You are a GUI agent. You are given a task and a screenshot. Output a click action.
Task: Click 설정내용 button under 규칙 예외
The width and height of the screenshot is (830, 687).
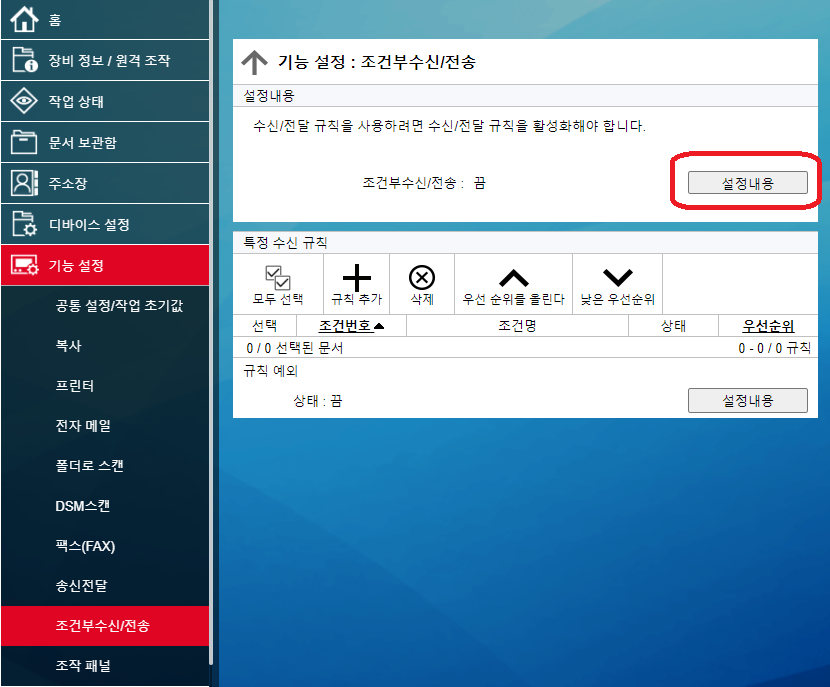747,400
